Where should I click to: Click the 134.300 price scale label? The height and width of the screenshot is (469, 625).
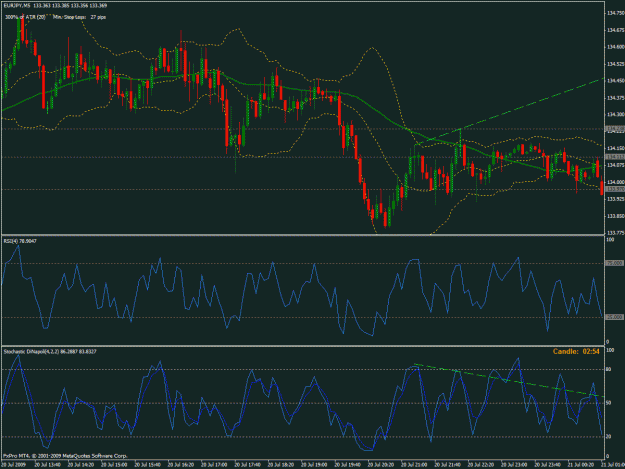click(615, 115)
